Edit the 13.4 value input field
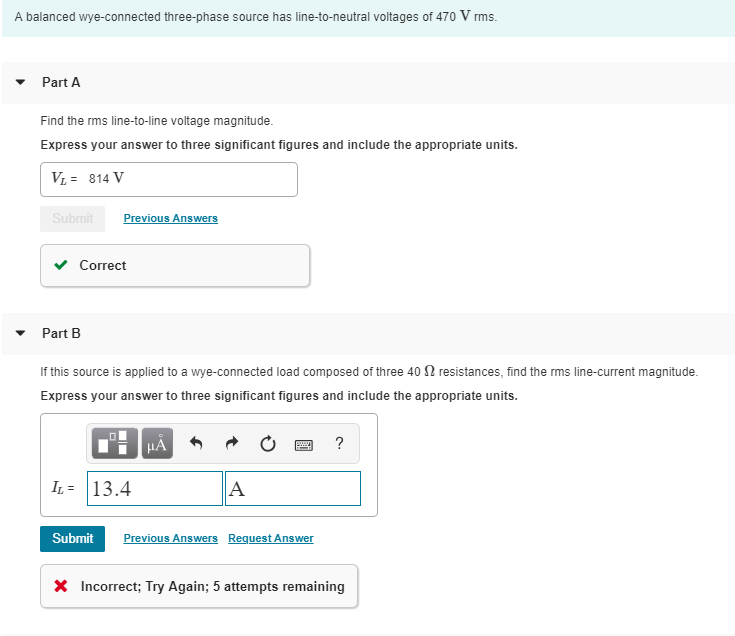 (x=155, y=488)
